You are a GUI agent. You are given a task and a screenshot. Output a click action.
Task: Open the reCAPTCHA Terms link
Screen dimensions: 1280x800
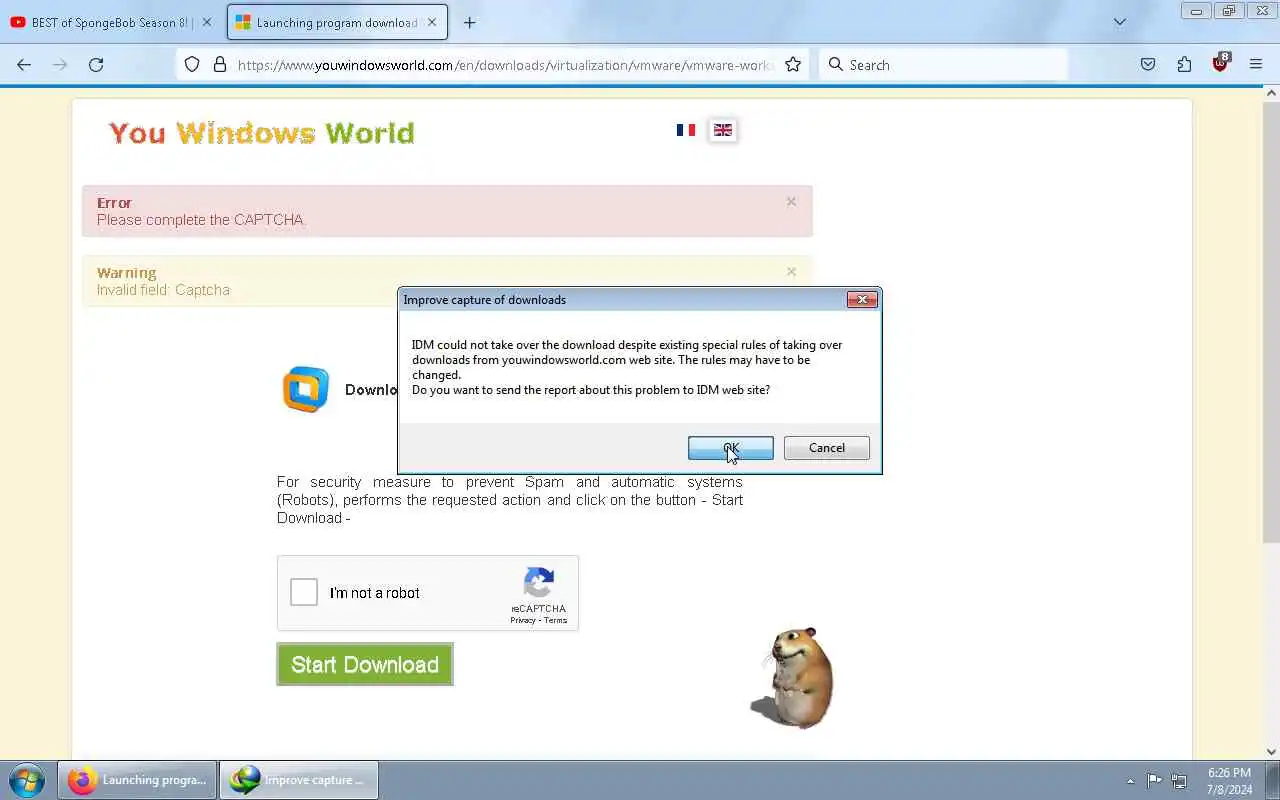point(555,620)
